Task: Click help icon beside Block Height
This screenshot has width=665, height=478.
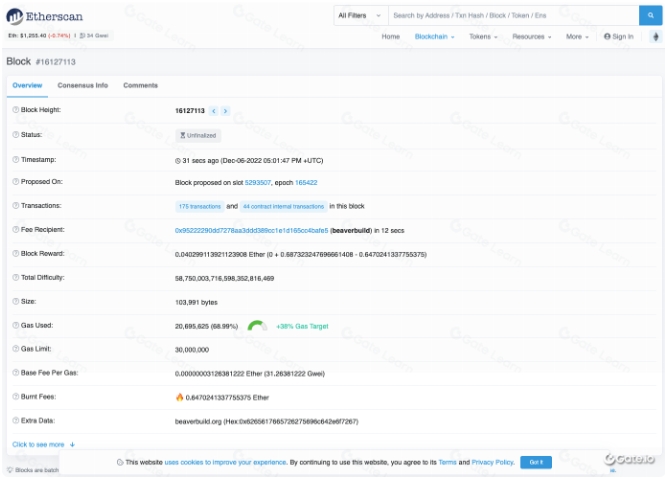Action: pyautogui.click(x=16, y=110)
